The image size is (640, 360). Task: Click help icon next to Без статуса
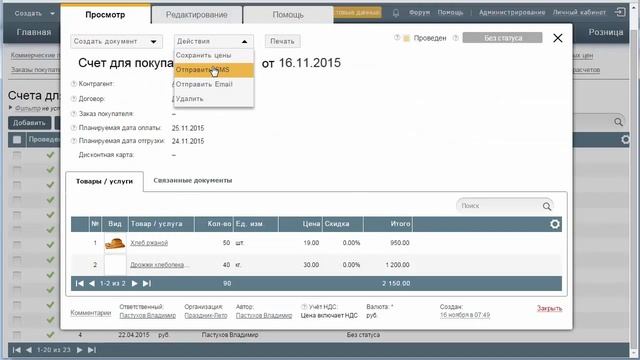[456, 38]
